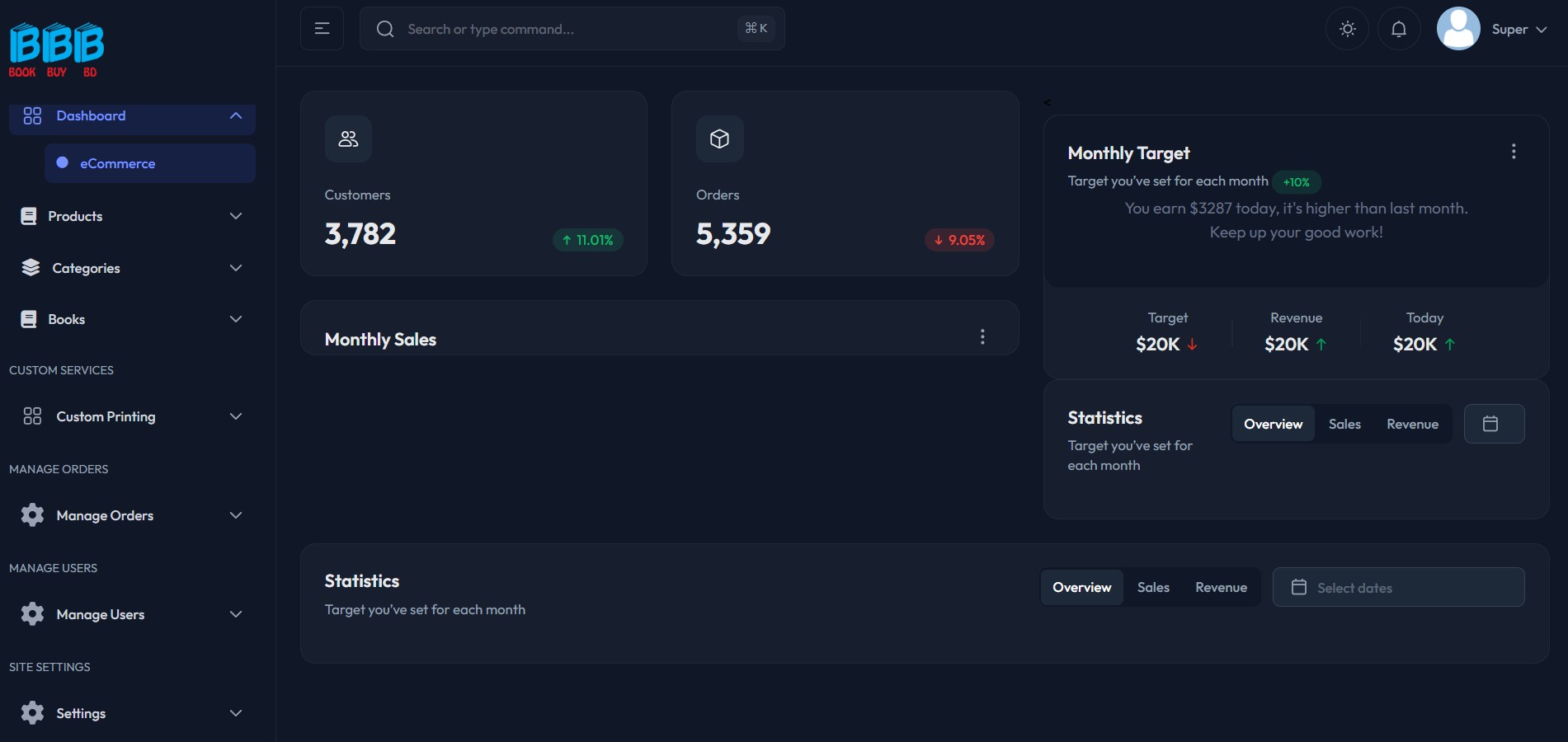Collapse the Dashboard menu chevron

point(236,116)
